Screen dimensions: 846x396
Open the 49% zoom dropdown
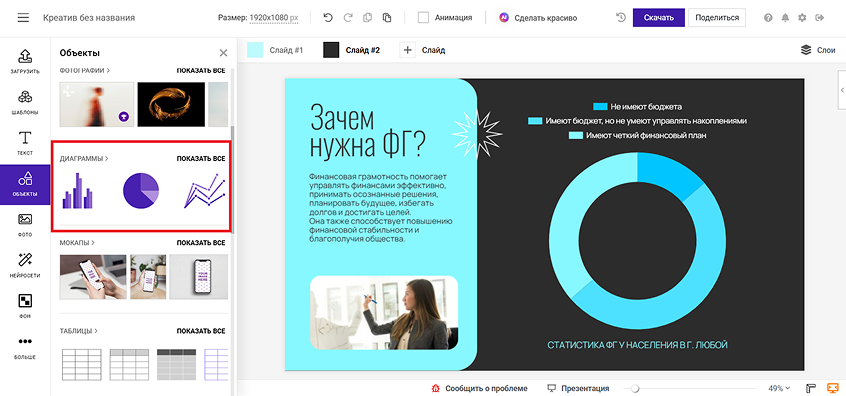point(779,388)
